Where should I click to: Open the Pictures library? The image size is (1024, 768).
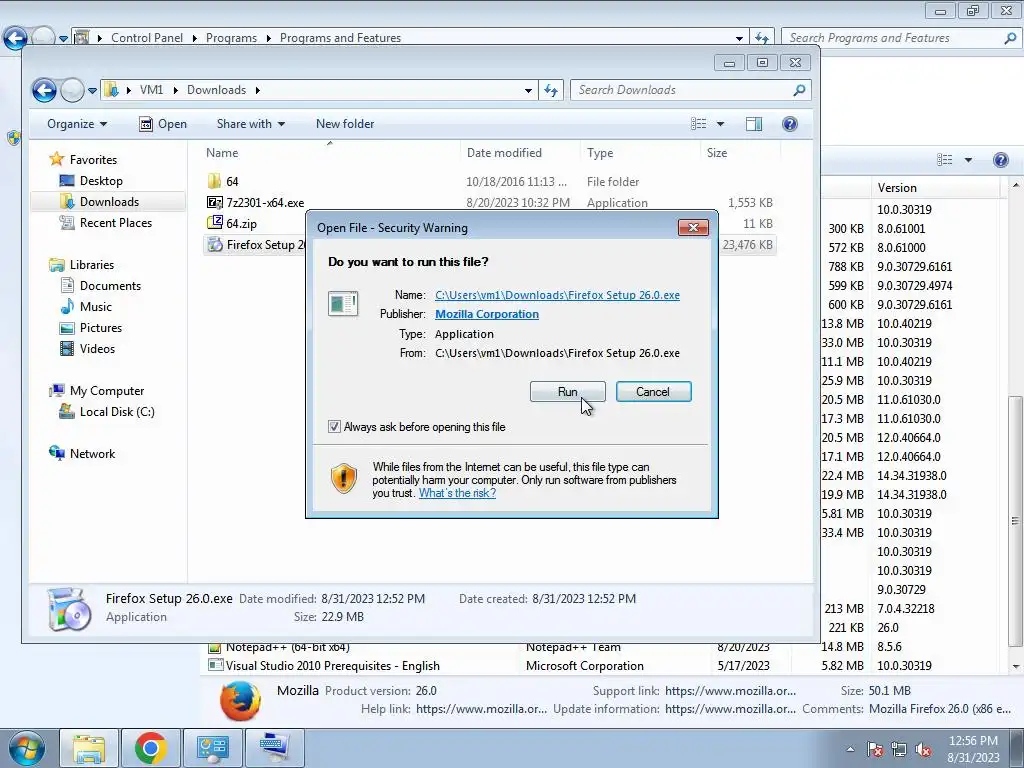coord(101,328)
